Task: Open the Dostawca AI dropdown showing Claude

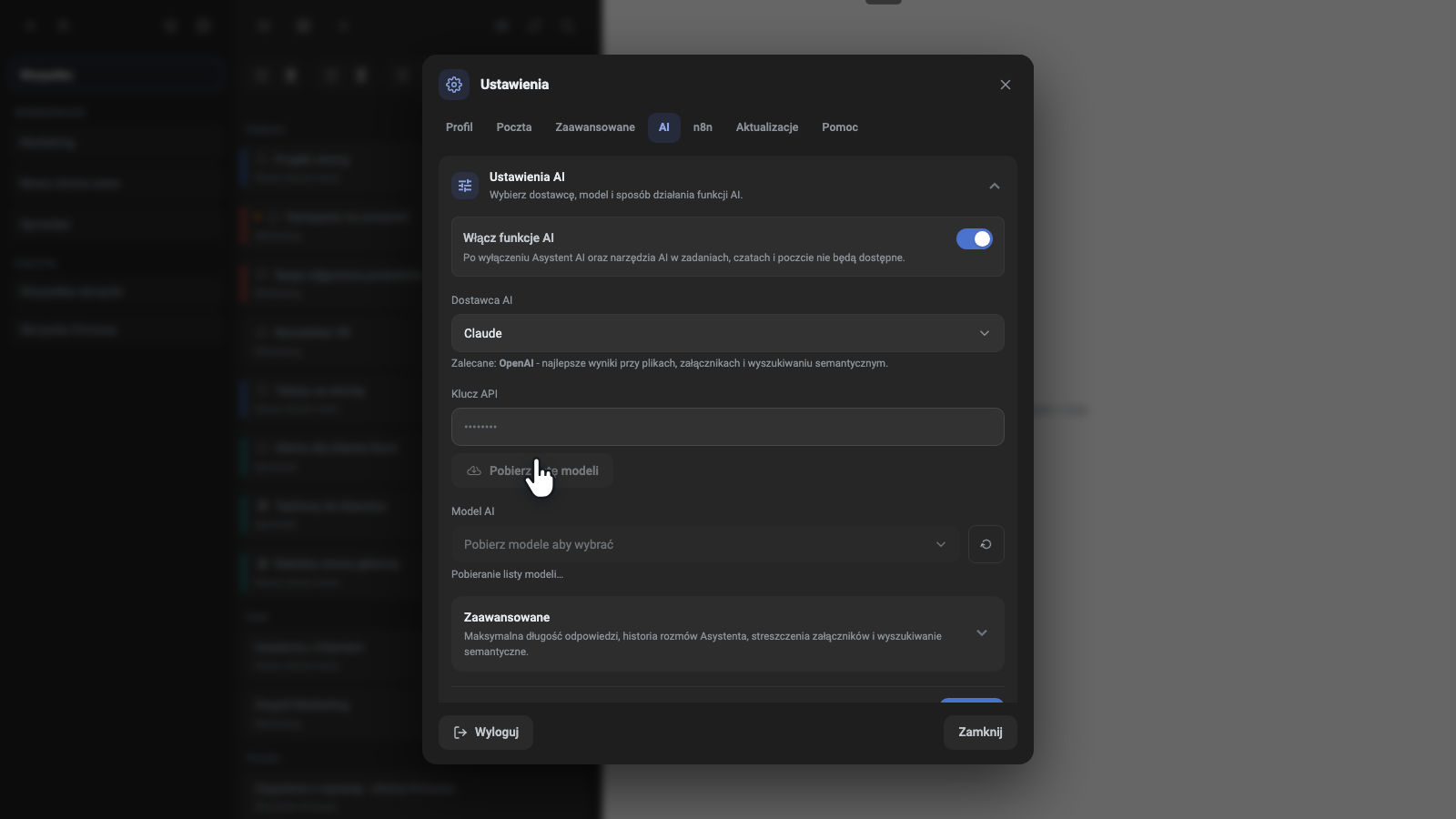Action: click(x=728, y=333)
